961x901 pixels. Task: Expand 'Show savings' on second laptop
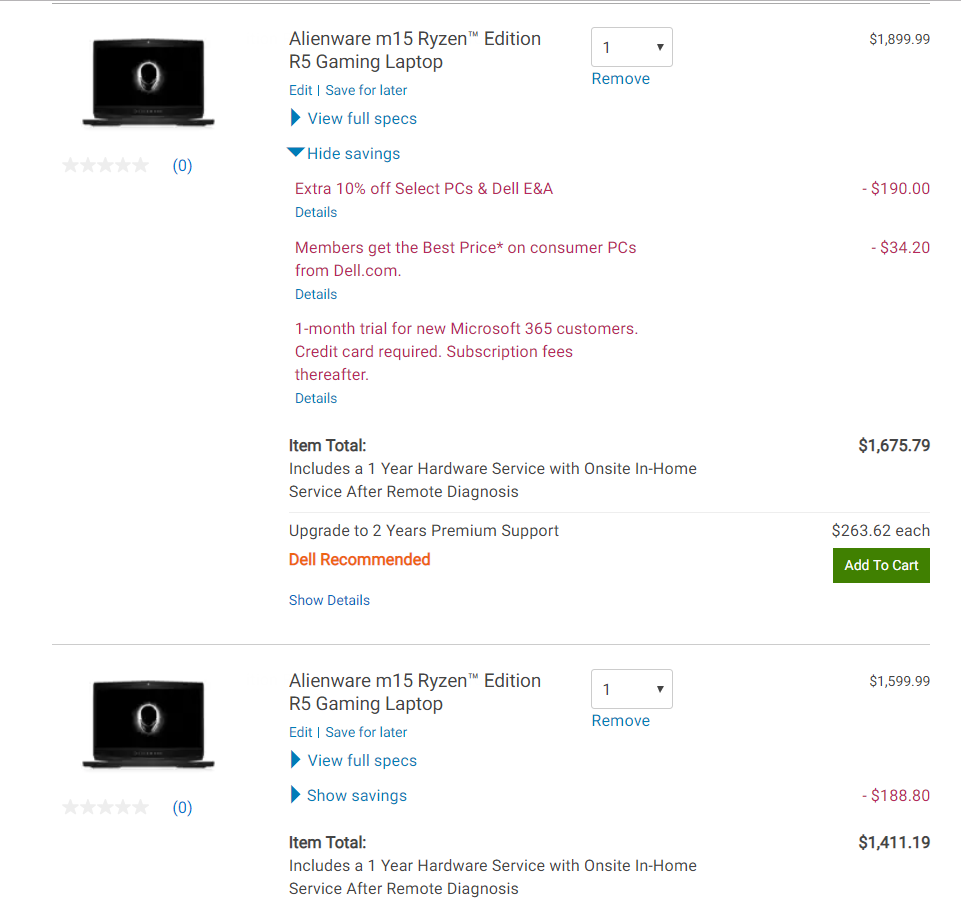pos(357,795)
